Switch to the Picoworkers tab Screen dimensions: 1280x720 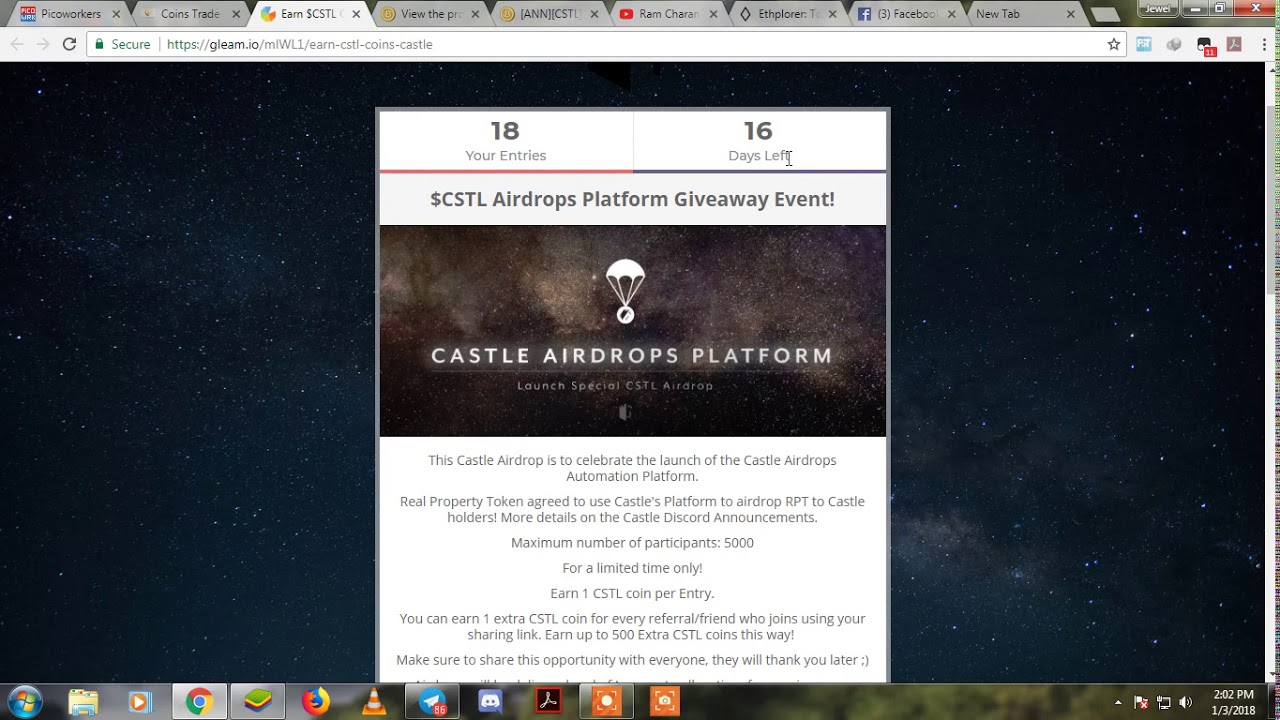(x=70, y=14)
